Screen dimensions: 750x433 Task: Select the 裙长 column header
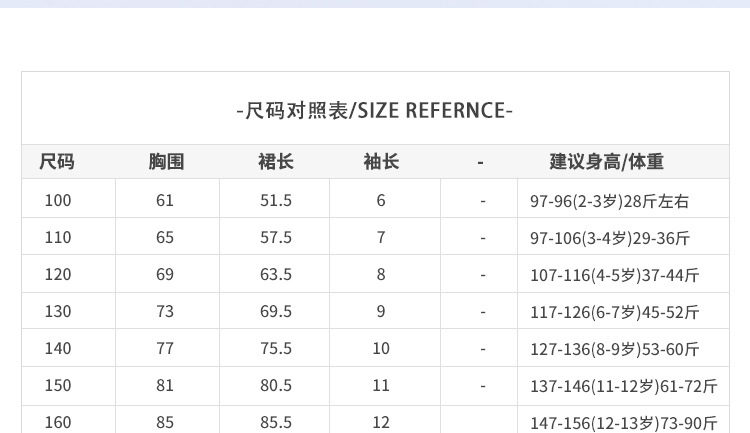[x=276, y=161]
